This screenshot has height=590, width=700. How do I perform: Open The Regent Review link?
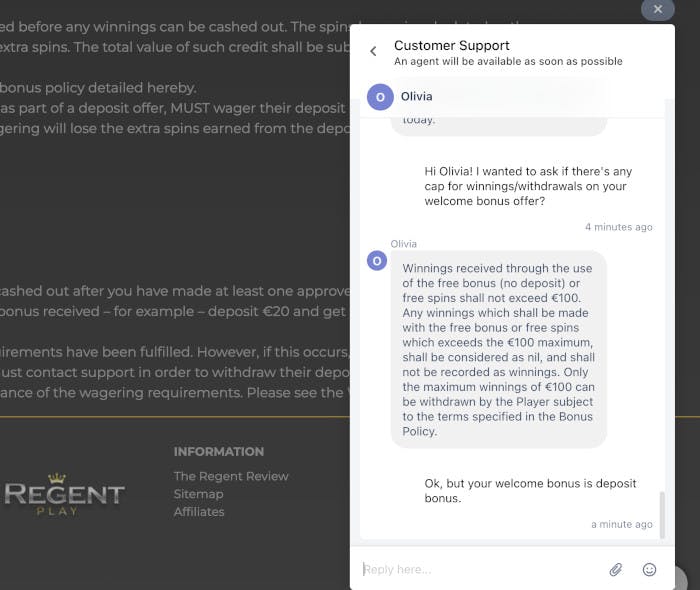tap(231, 476)
